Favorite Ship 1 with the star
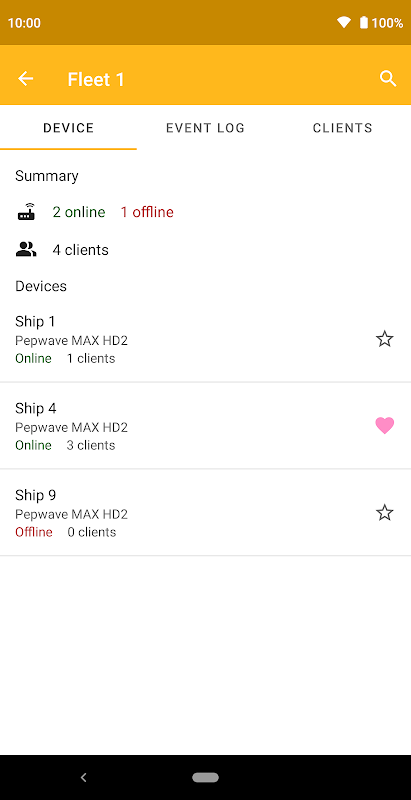411x800 pixels. (x=384, y=339)
